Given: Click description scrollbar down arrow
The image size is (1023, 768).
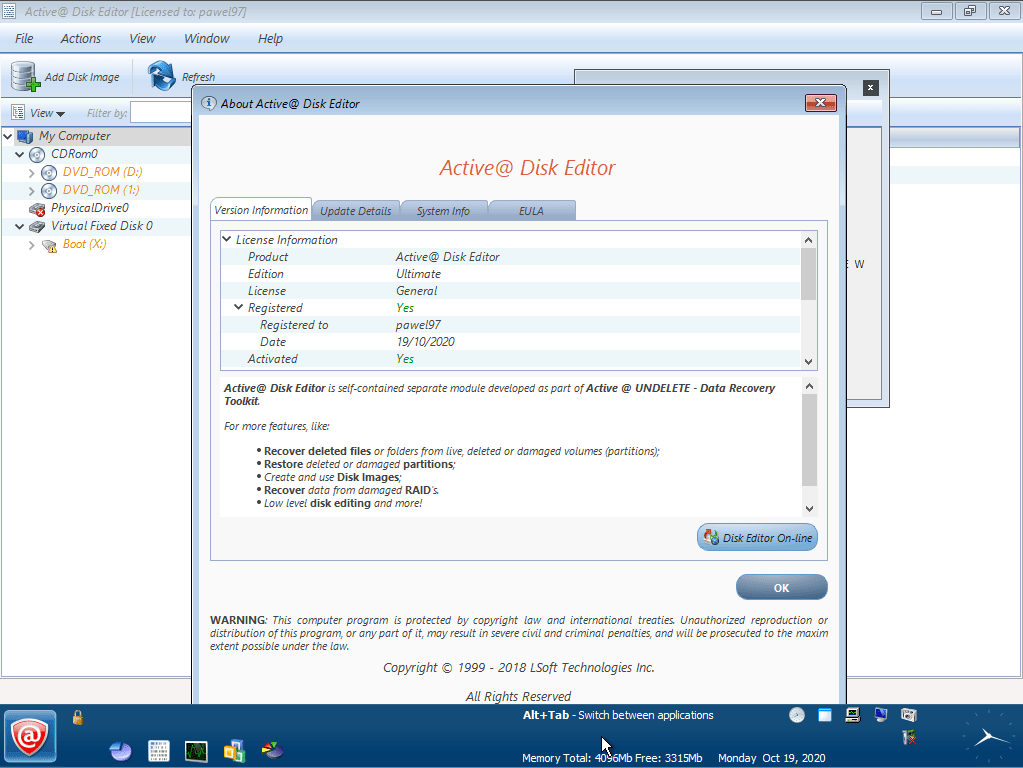Looking at the screenshot, I should pos(809,509).
